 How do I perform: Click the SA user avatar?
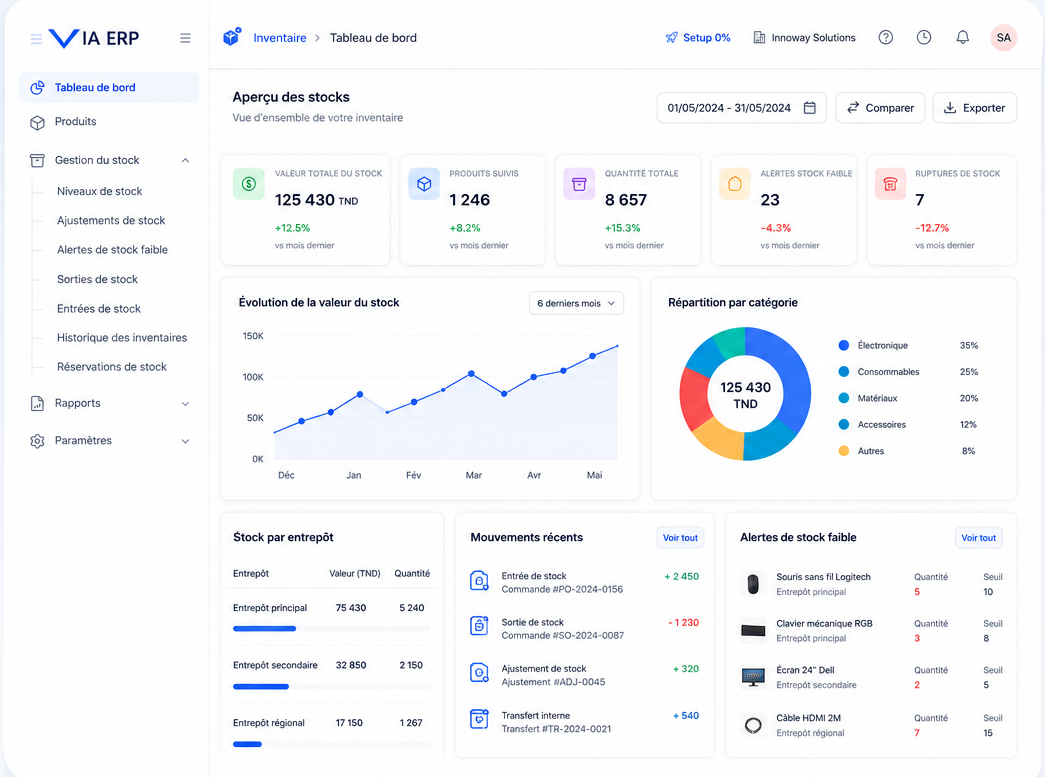1004,38
